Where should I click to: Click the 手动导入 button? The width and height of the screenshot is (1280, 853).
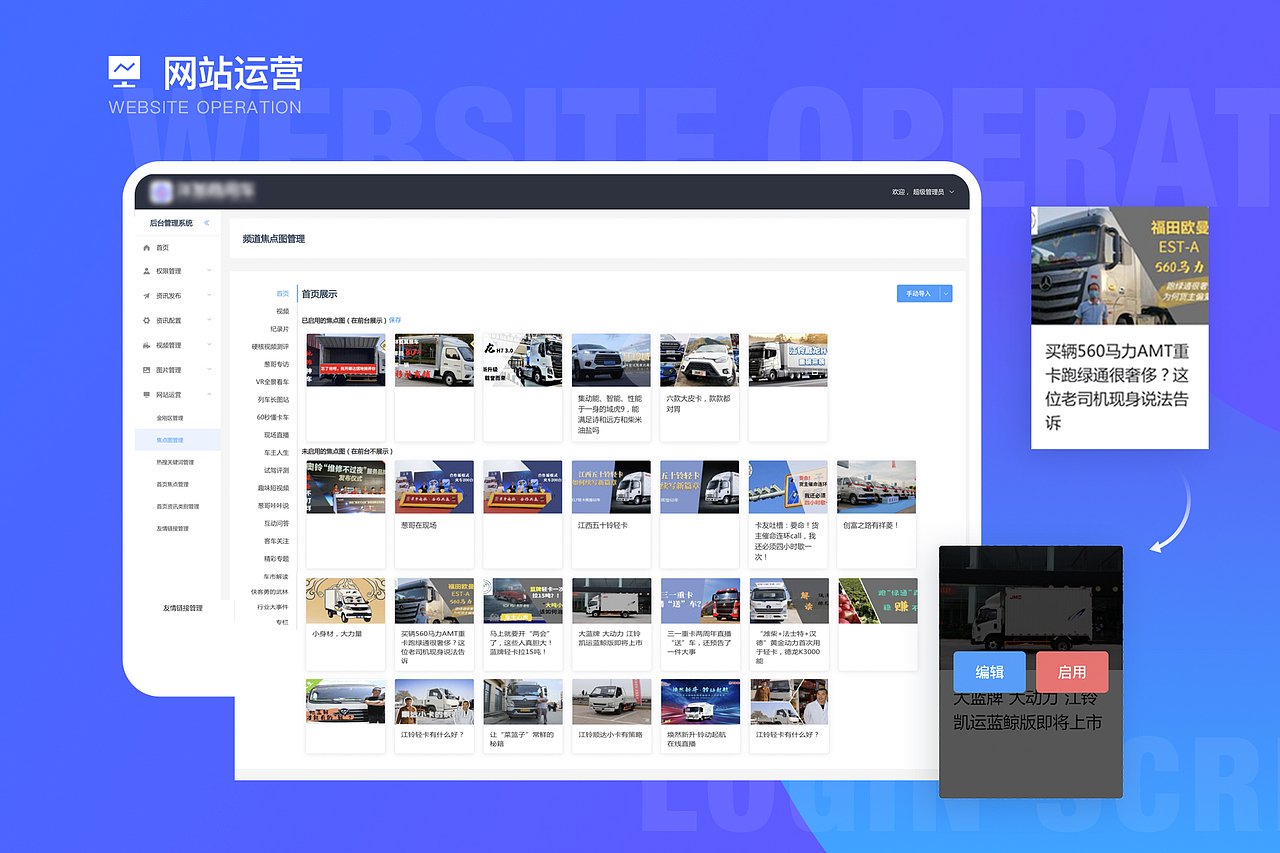918,294
